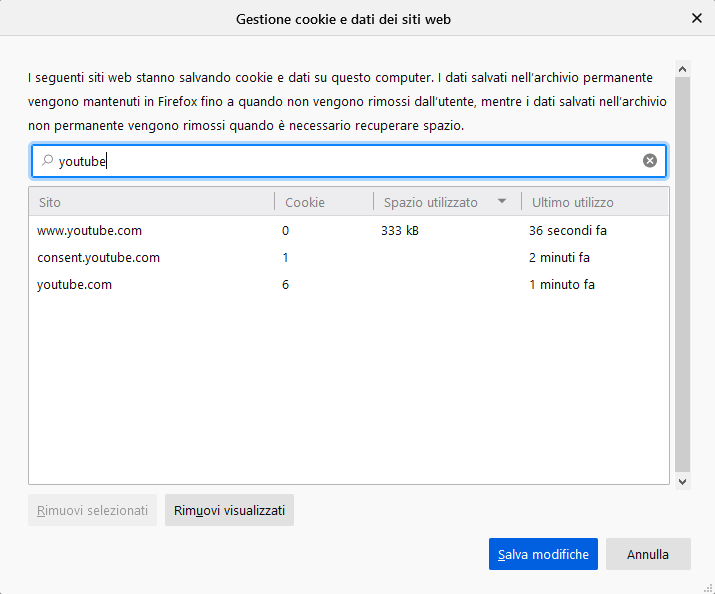Click Salva modifiche button
Screen dimensions: 715x594
pos(543,554)
